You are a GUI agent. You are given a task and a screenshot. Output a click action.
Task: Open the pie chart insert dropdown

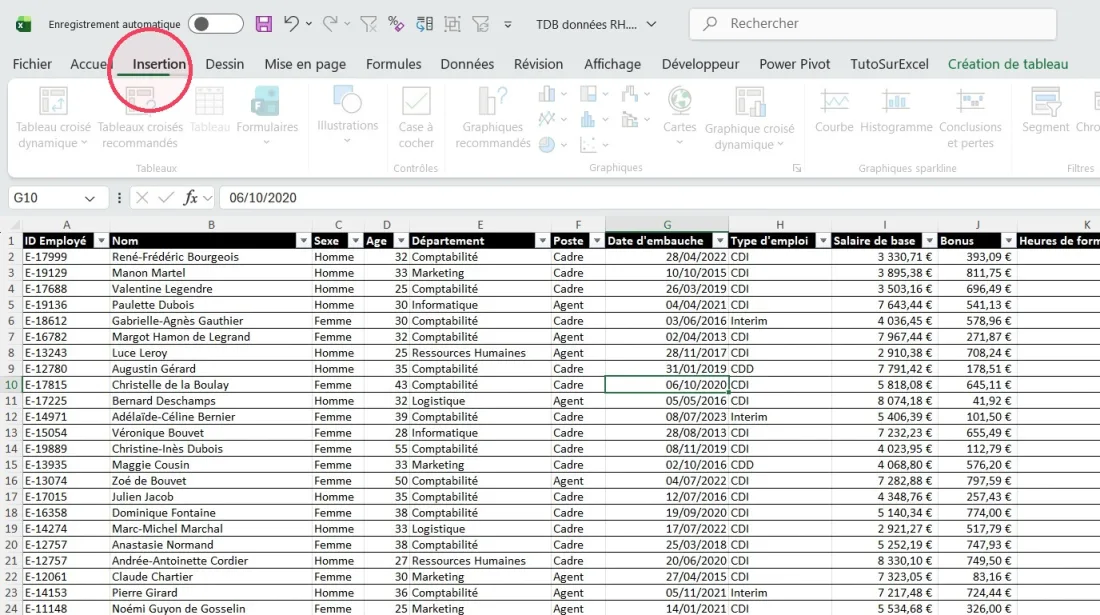click(563, 145)
